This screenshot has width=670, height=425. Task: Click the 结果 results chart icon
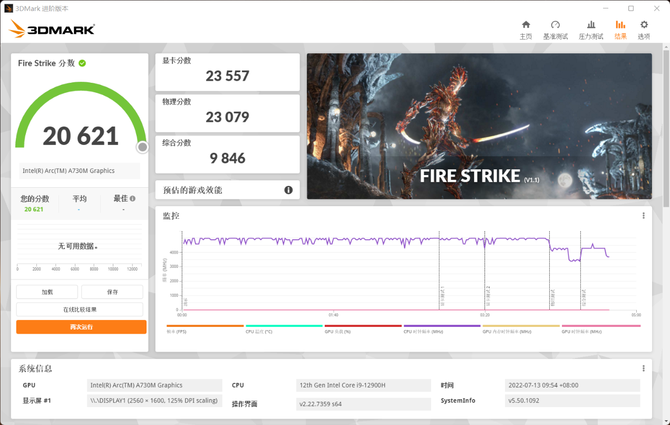620,28
